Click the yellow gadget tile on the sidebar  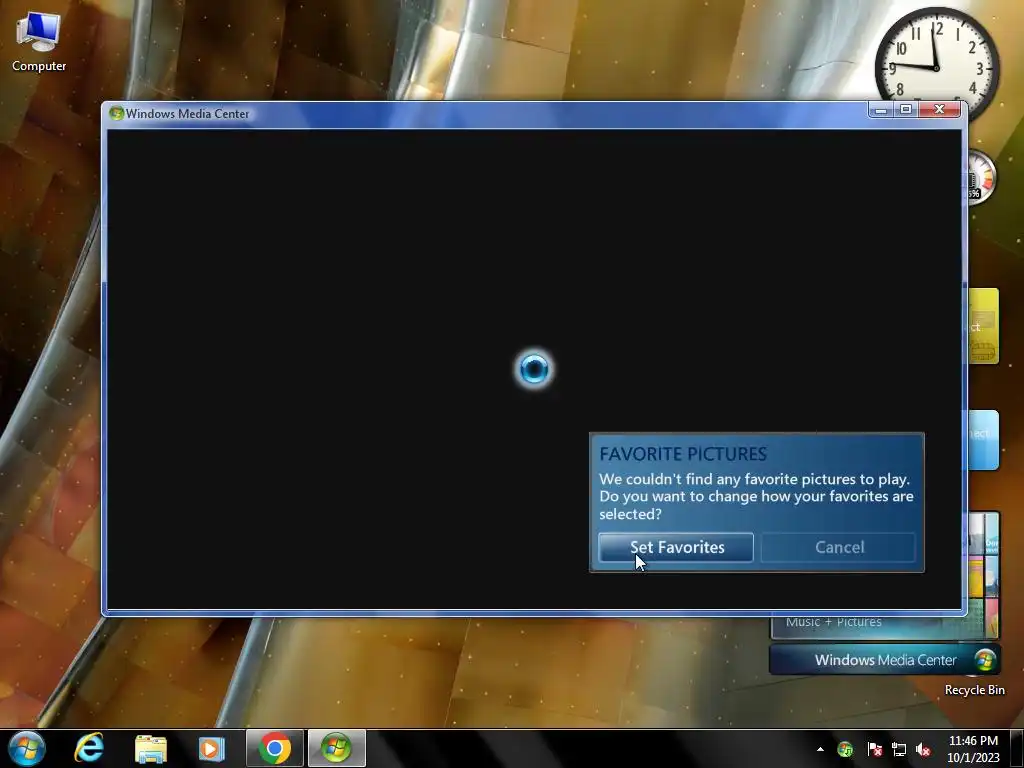(984, 326)
